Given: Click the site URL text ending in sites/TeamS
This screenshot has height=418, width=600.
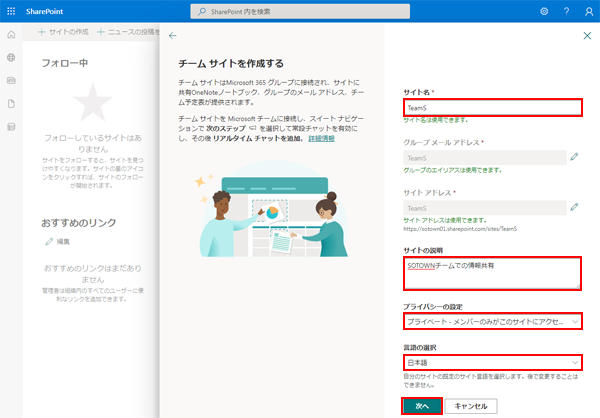Looking at the screenshot, I should point(460,229).
